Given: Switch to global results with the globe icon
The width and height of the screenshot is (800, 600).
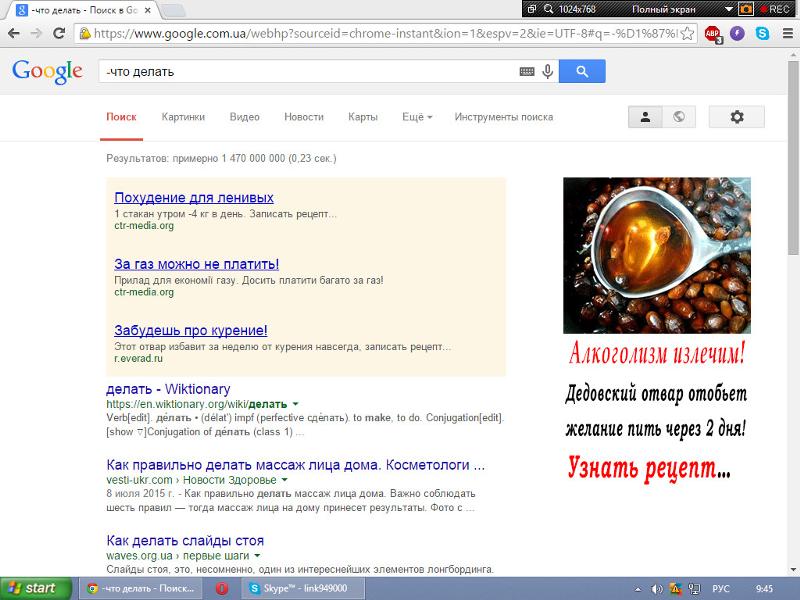Looking at the screenshot, I should pos(679,117).
